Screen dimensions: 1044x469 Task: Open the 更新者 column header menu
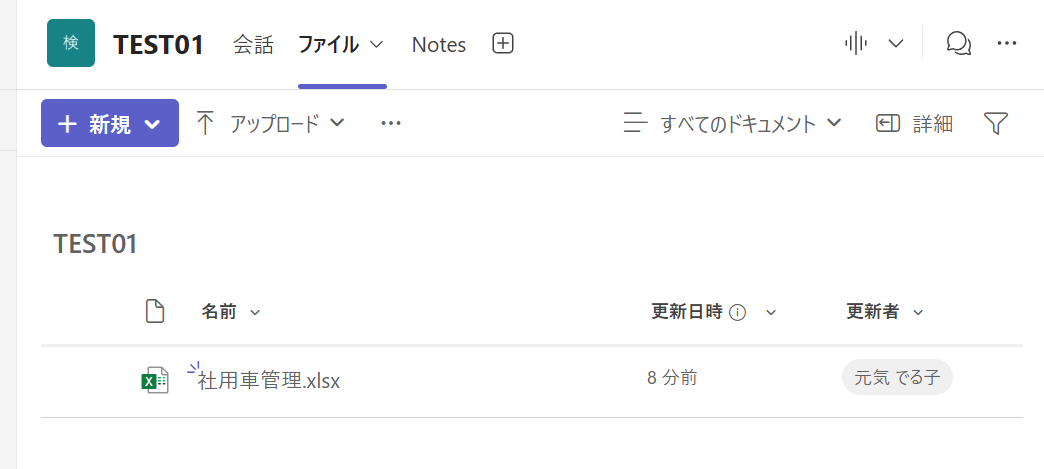pyautogui.click(x=884, y=312)
